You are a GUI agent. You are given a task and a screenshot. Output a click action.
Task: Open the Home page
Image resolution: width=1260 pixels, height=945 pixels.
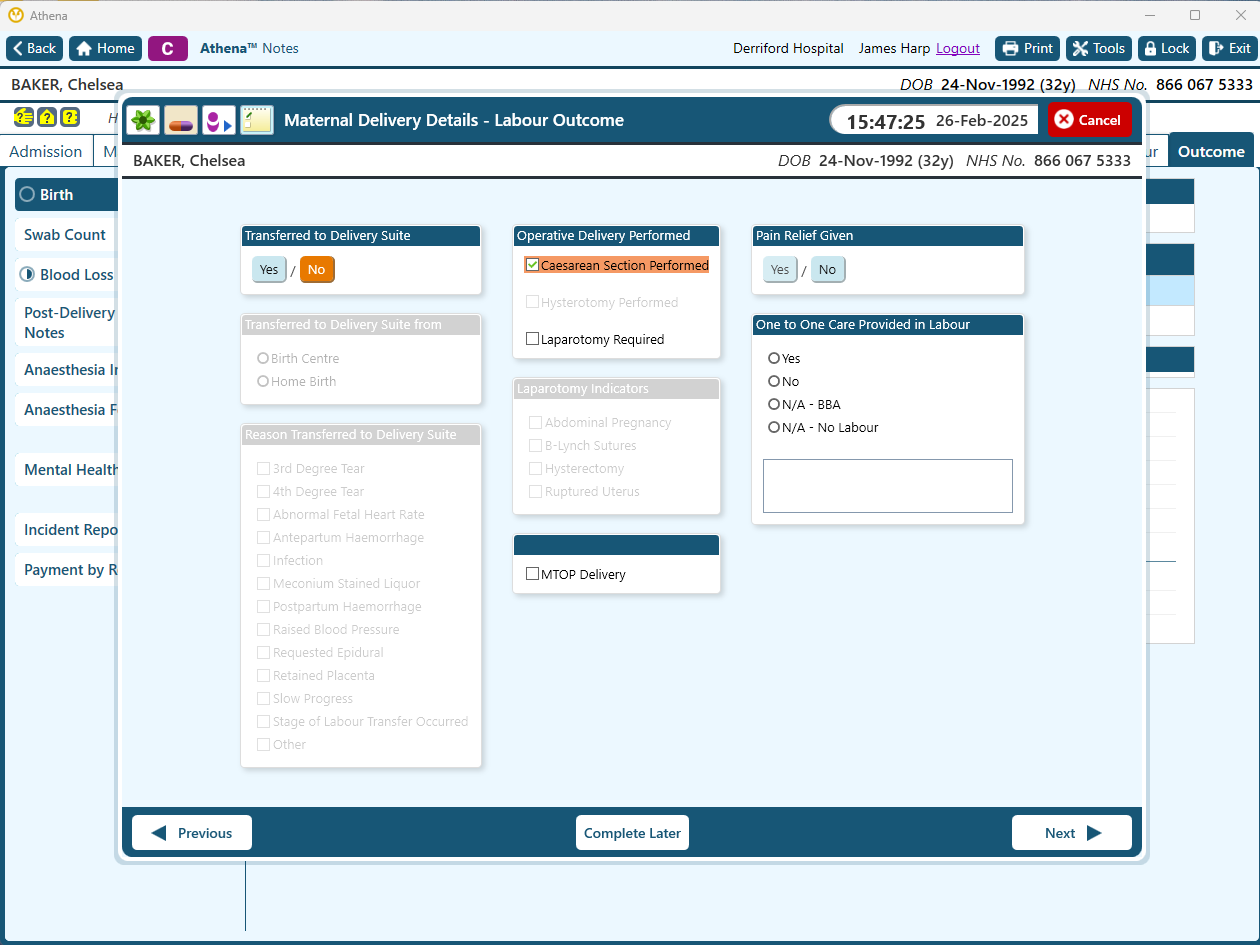tap(105, 48)
